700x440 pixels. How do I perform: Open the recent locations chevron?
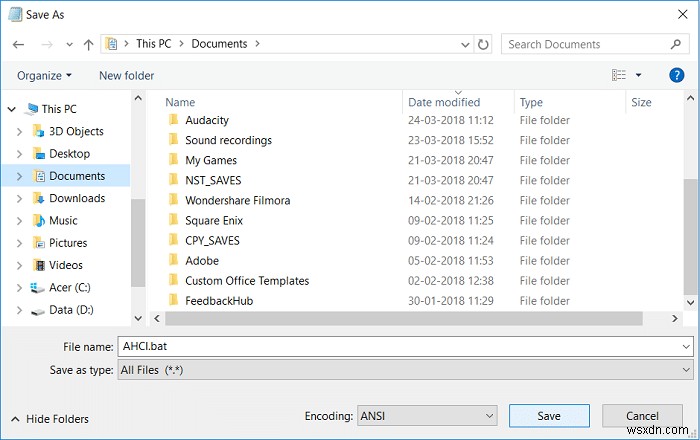point(69,44)
